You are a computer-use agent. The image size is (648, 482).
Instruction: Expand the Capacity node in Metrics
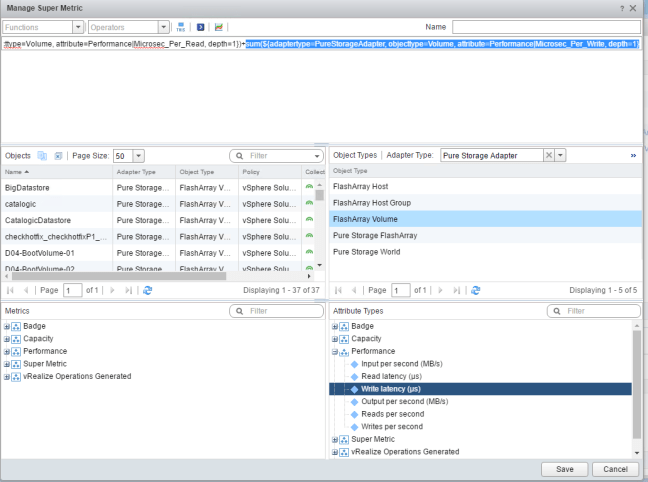[x=8, y=339]
